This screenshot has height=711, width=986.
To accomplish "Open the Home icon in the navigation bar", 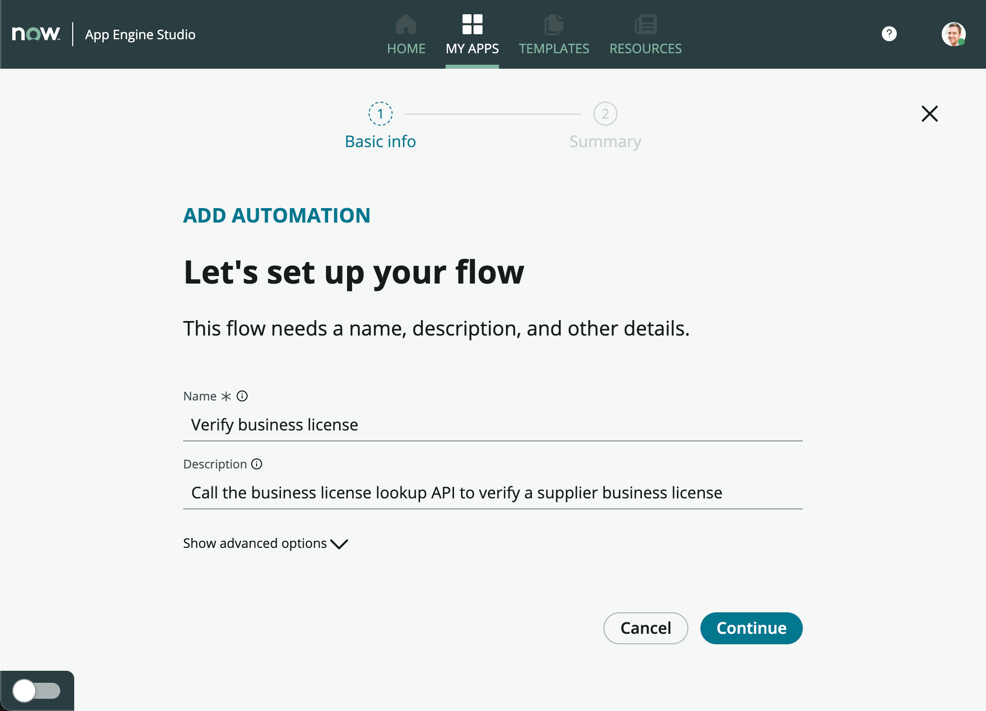I will click(406, 24).
